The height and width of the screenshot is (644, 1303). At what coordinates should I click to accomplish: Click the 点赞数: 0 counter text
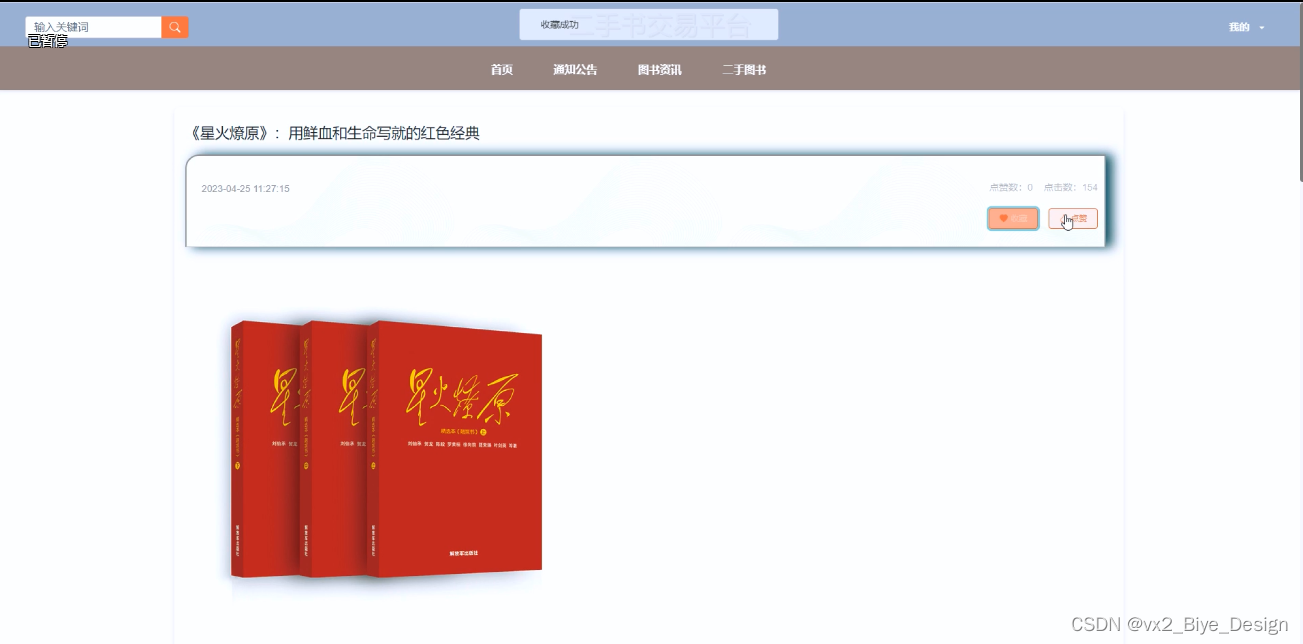coord(1011,188)
